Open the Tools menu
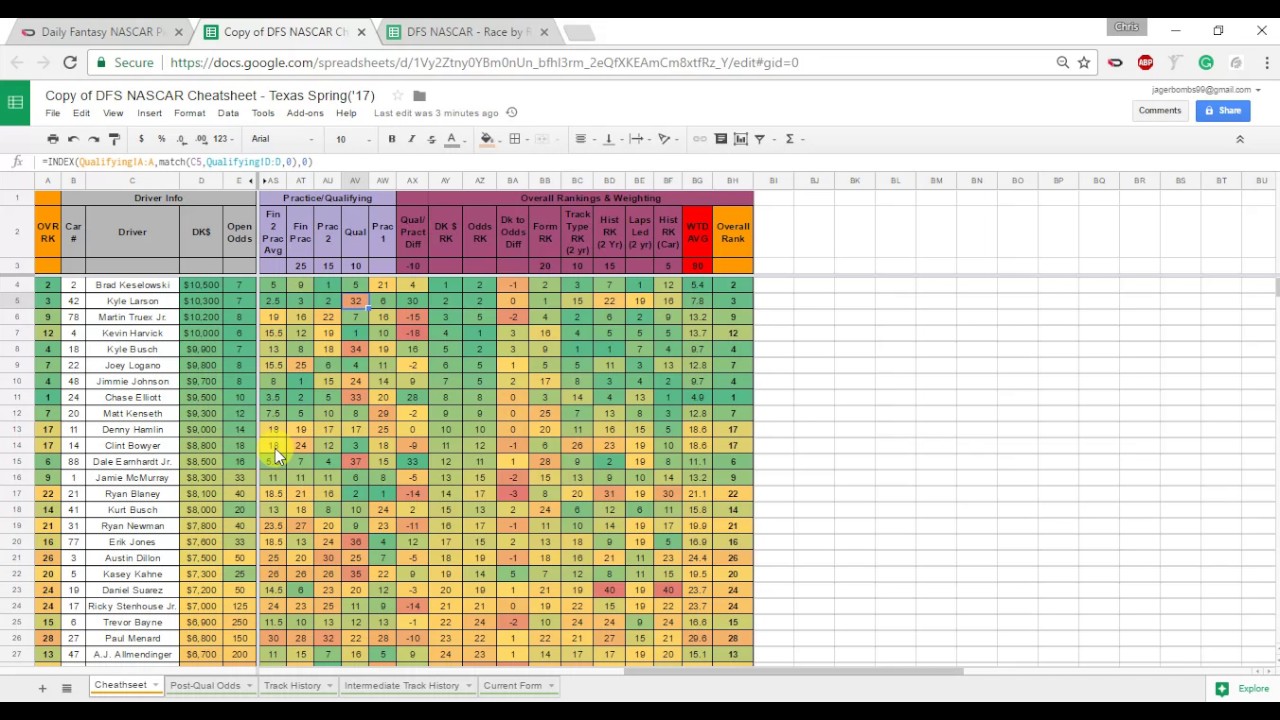The width and height of the screenshot is (1280, 720). coord(263,113)
